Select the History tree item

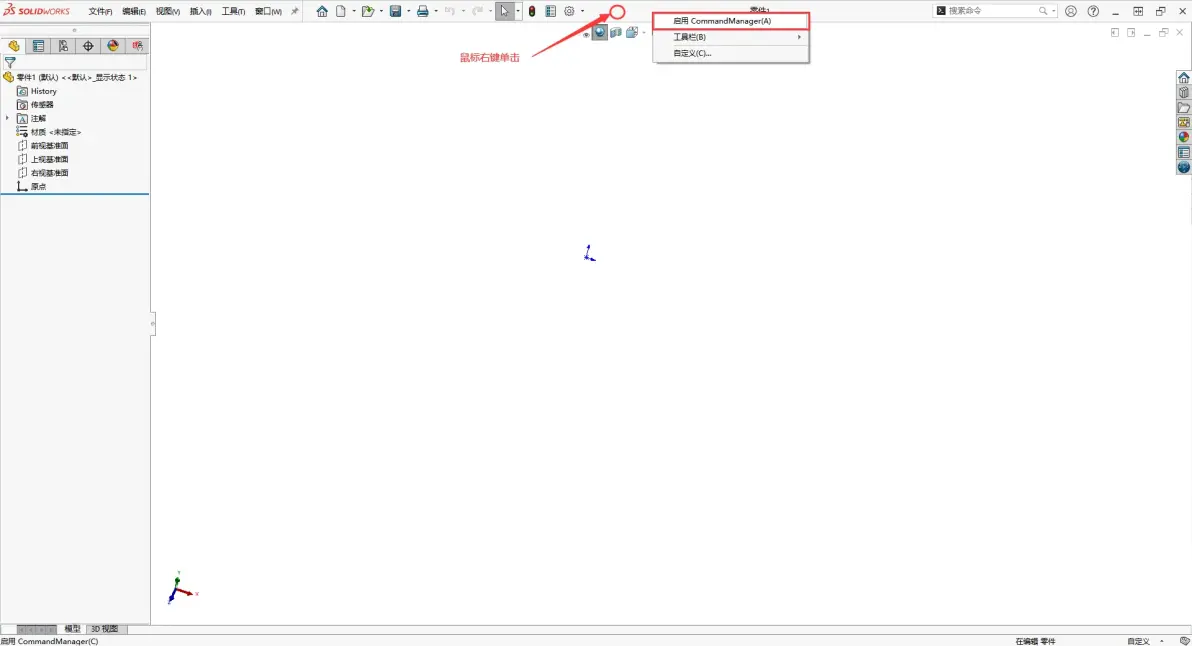click(43, 91)
